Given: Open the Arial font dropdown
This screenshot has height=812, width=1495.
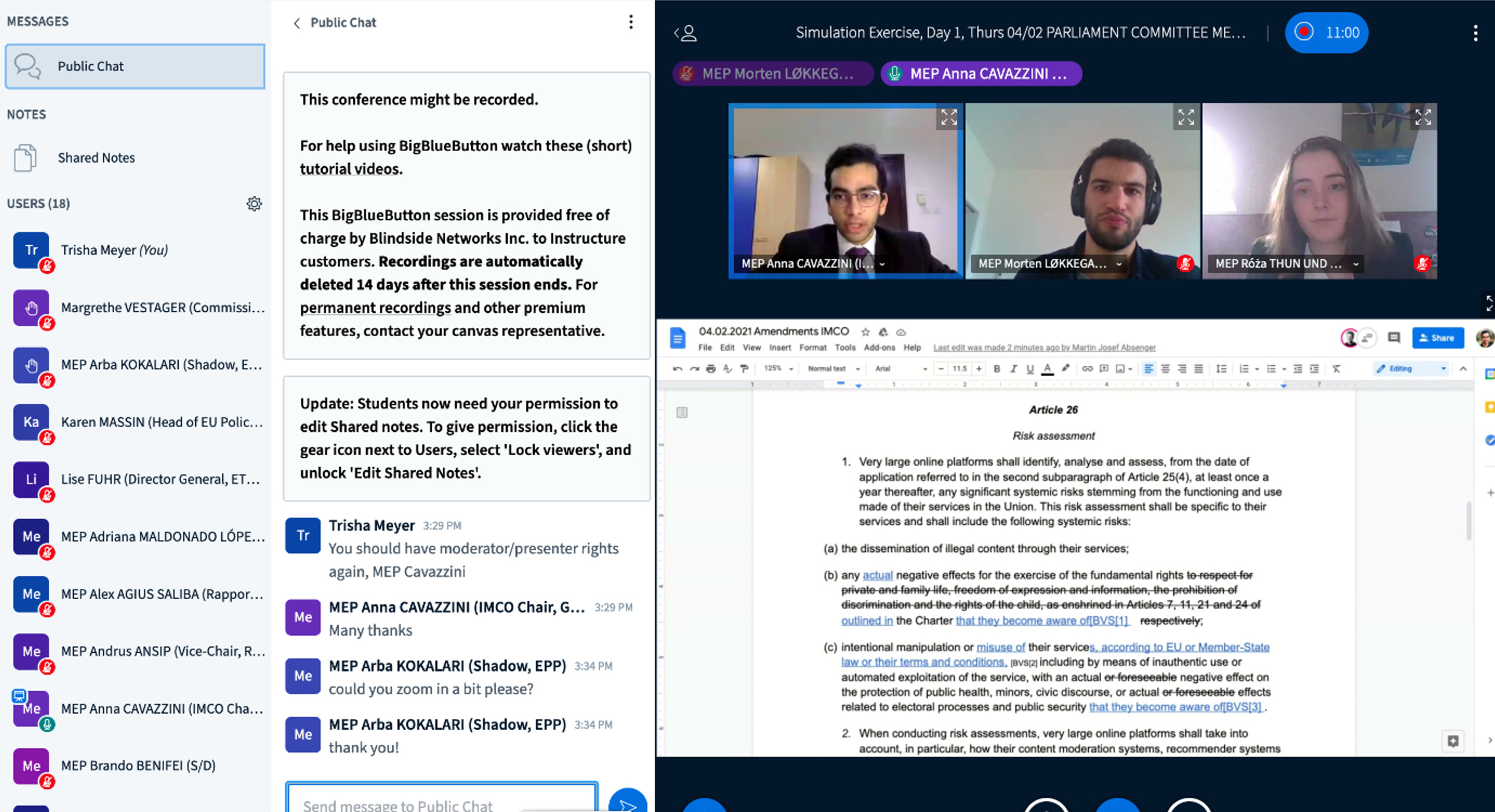Looking at the screenshot, I should [x=901, y=369].
